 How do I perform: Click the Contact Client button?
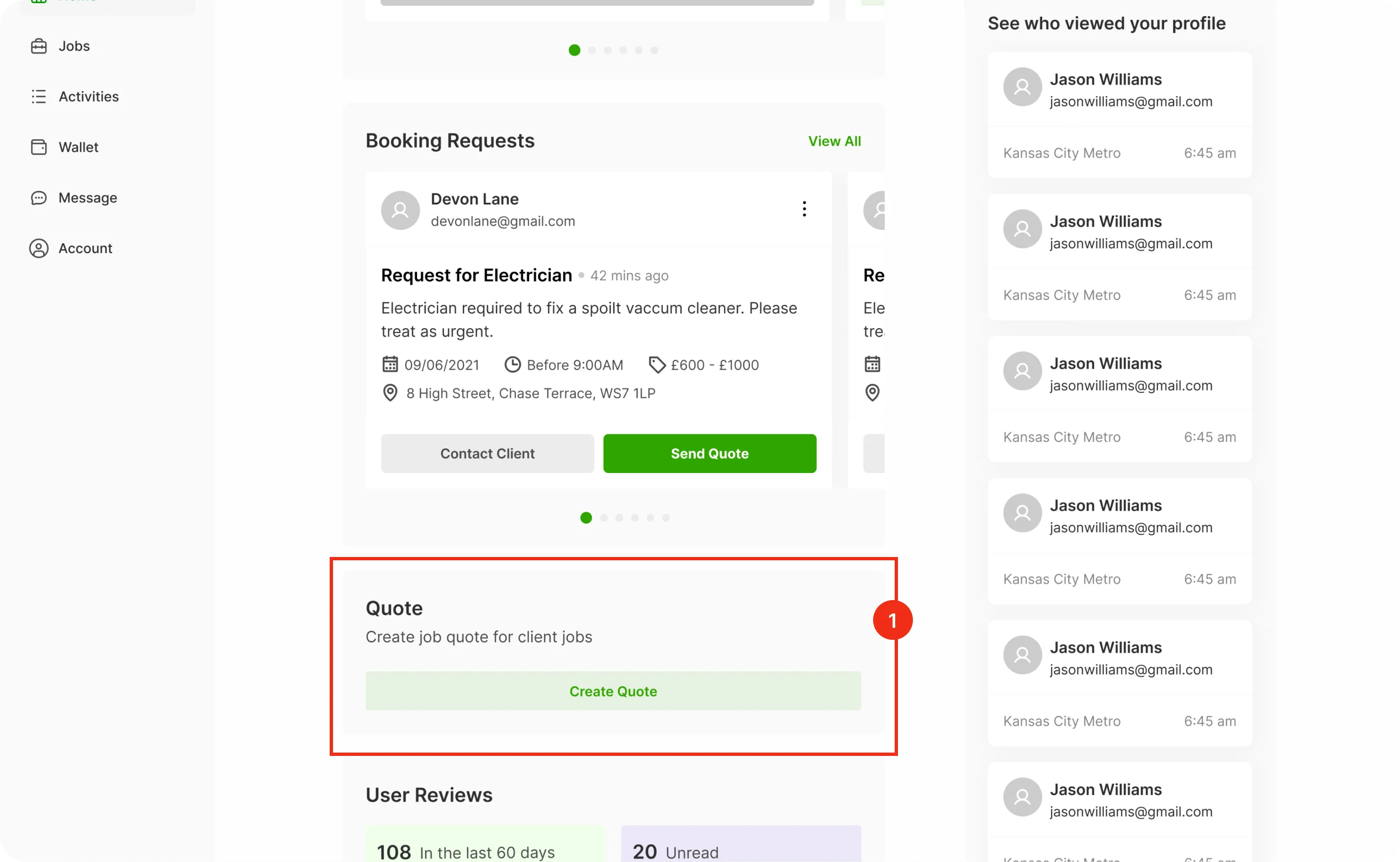pos(487,453)
